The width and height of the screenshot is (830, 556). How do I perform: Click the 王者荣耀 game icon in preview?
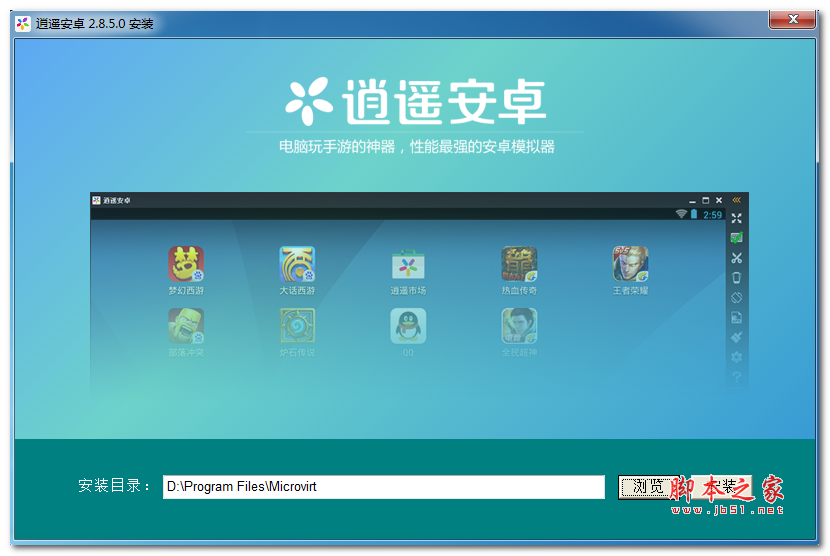(630, 264)
